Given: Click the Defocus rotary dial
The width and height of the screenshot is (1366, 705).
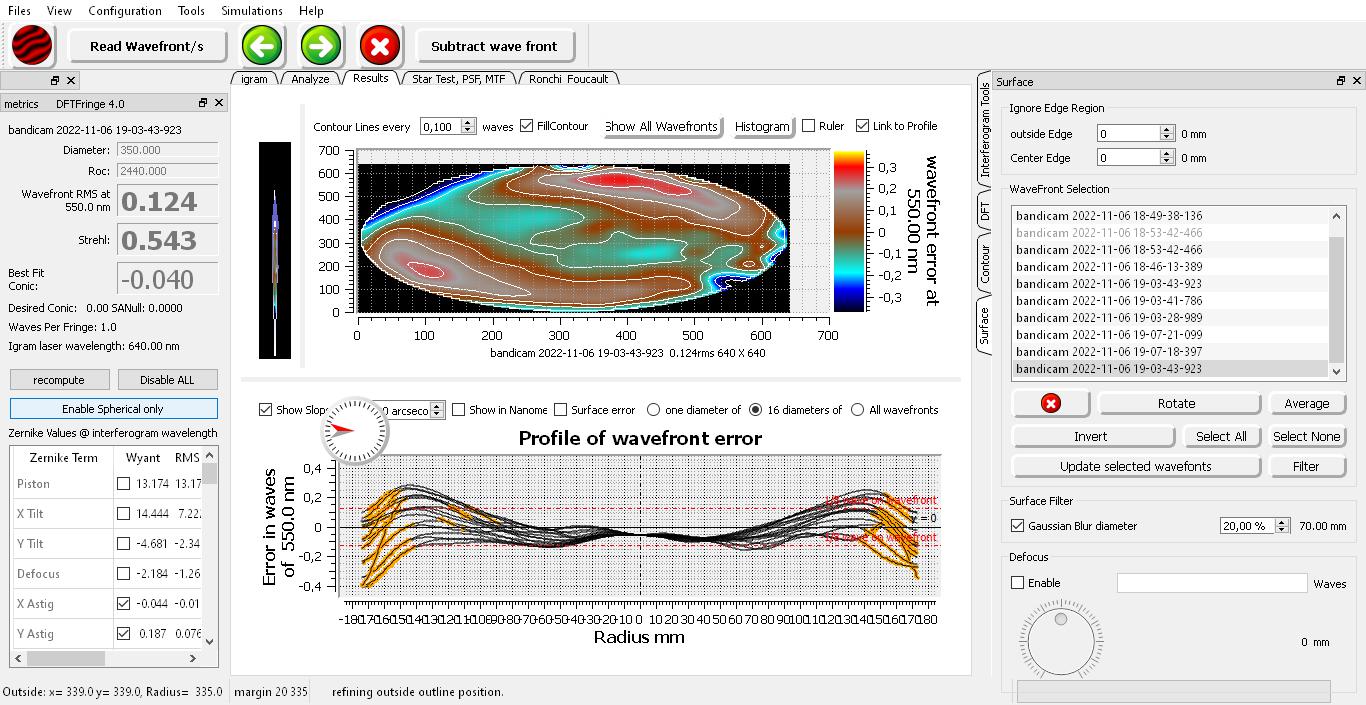Looking at the screenshot, I should [1060, 641].
